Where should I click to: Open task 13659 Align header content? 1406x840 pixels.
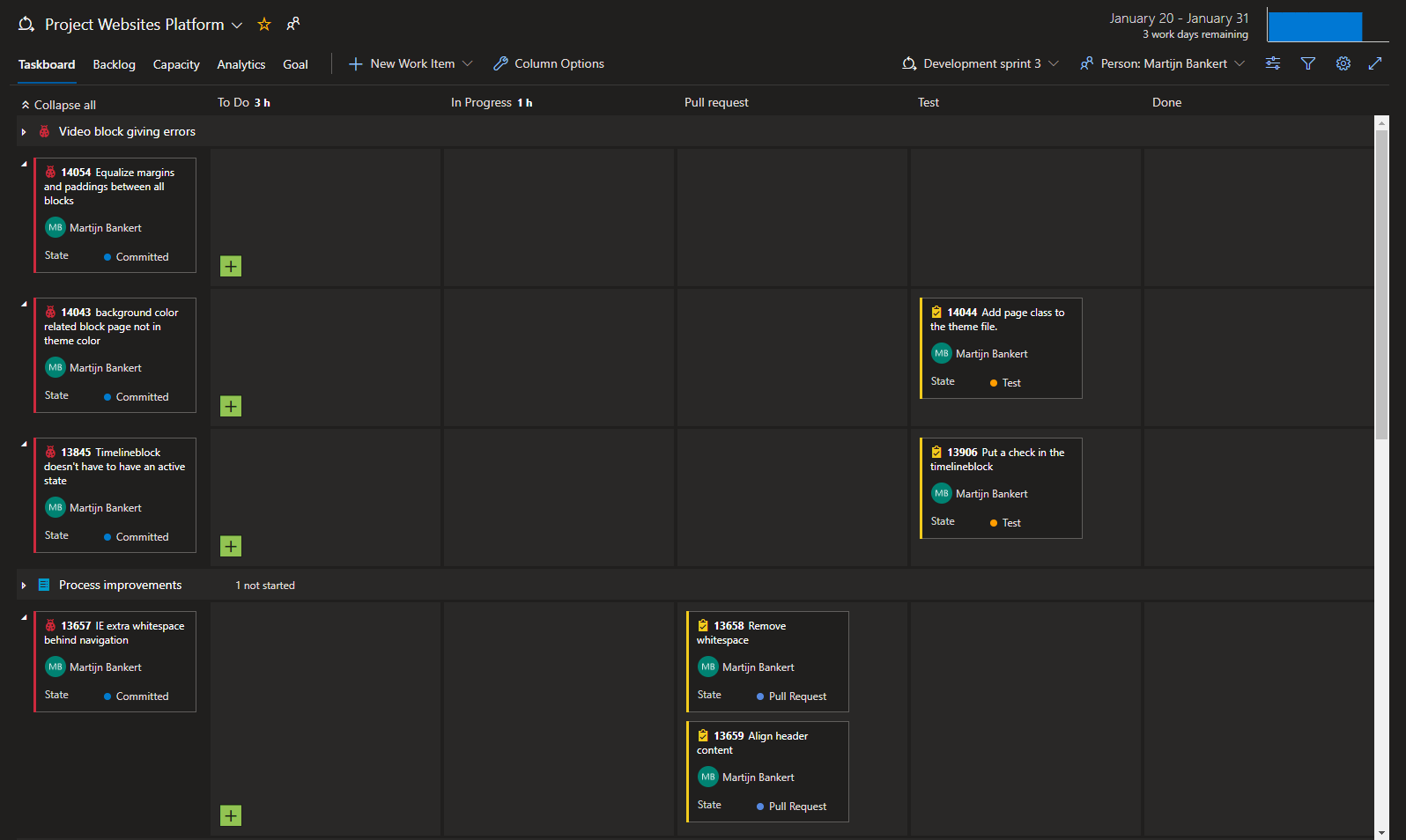click(x=752, y=742)
